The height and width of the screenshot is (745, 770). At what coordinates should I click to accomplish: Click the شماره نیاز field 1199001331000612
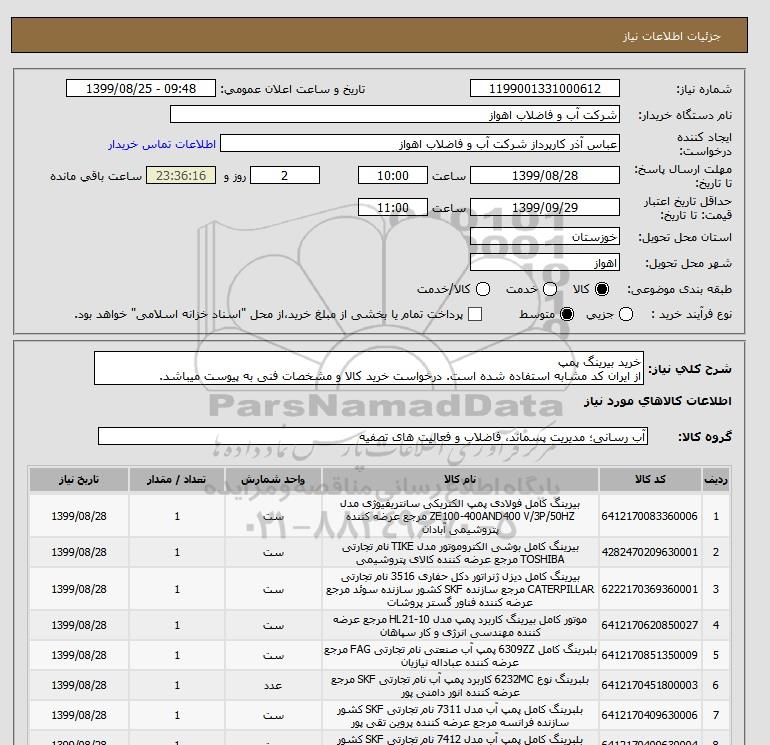545,88
